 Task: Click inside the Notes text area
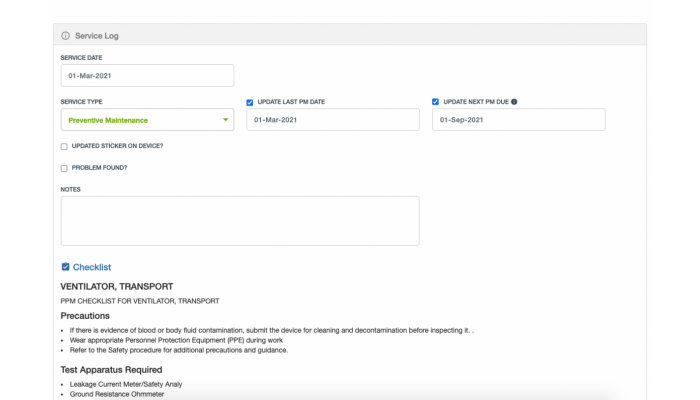click(x=240, y=221)
